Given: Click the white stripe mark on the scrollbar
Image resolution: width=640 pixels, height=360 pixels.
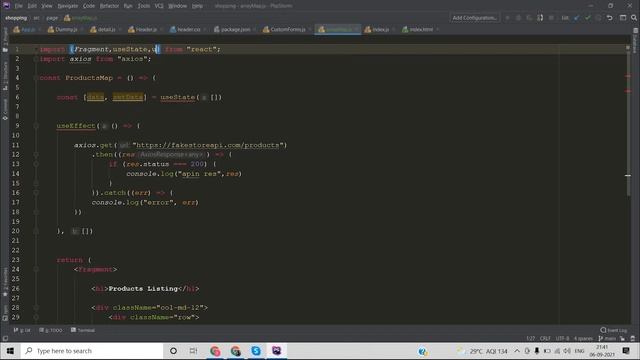Looking at the screenshot, I should pyautogui.click(x=628, y=176).
